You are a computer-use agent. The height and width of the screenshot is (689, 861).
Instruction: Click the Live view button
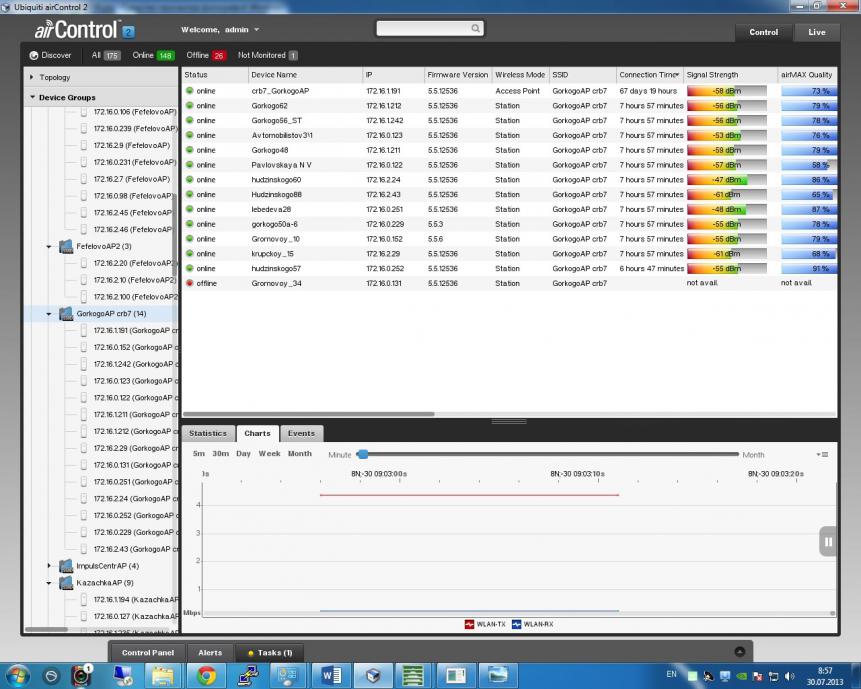point(816,32)
